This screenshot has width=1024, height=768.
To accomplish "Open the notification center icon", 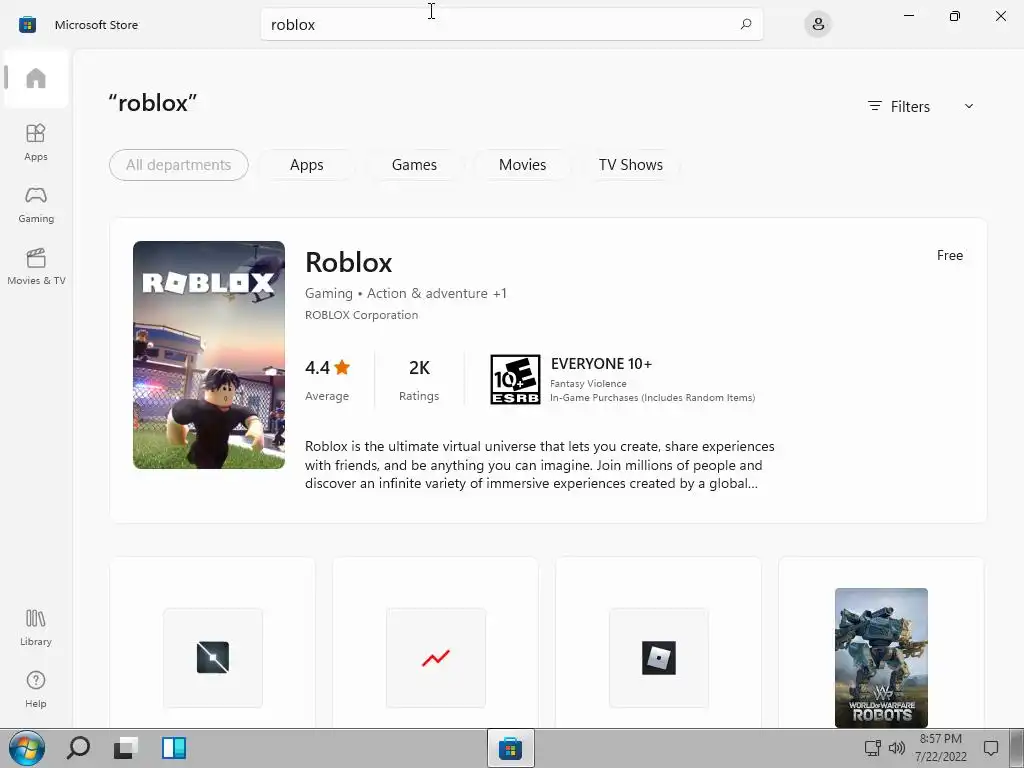I will [x=991, y=748].
